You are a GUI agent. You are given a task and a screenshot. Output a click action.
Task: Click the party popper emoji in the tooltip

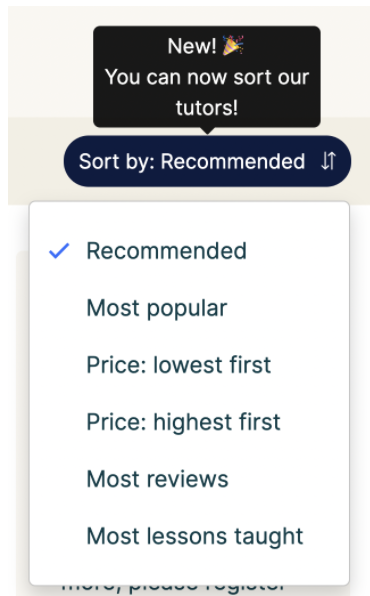[233, 45]
